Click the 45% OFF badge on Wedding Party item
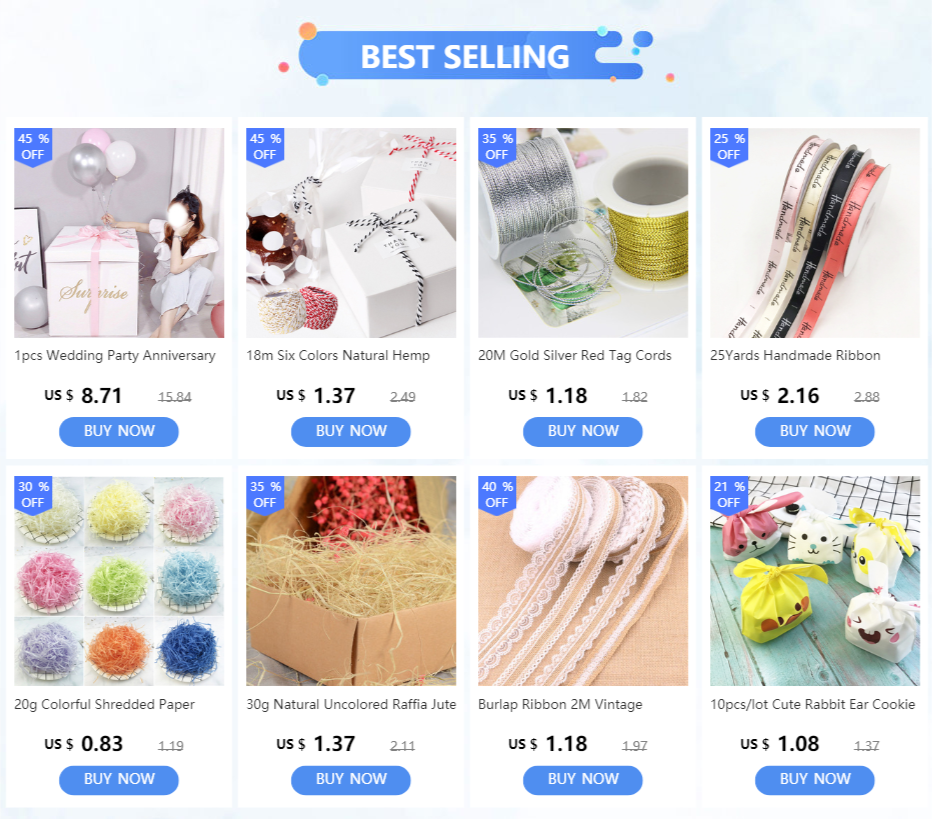This screenshot has width=932, height=819. [x=33, y=147]
